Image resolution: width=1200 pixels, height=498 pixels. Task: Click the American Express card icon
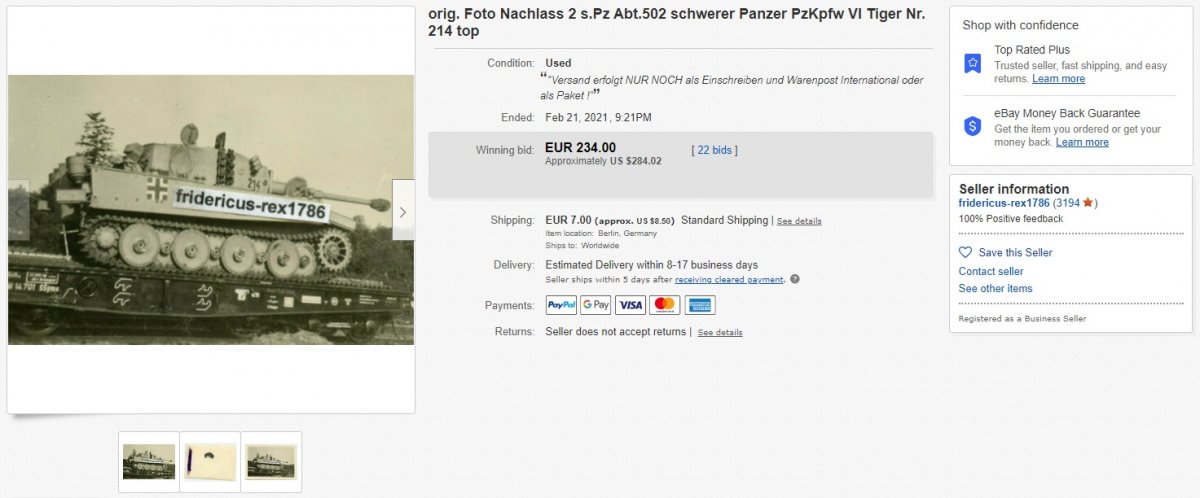pos(699,305)
